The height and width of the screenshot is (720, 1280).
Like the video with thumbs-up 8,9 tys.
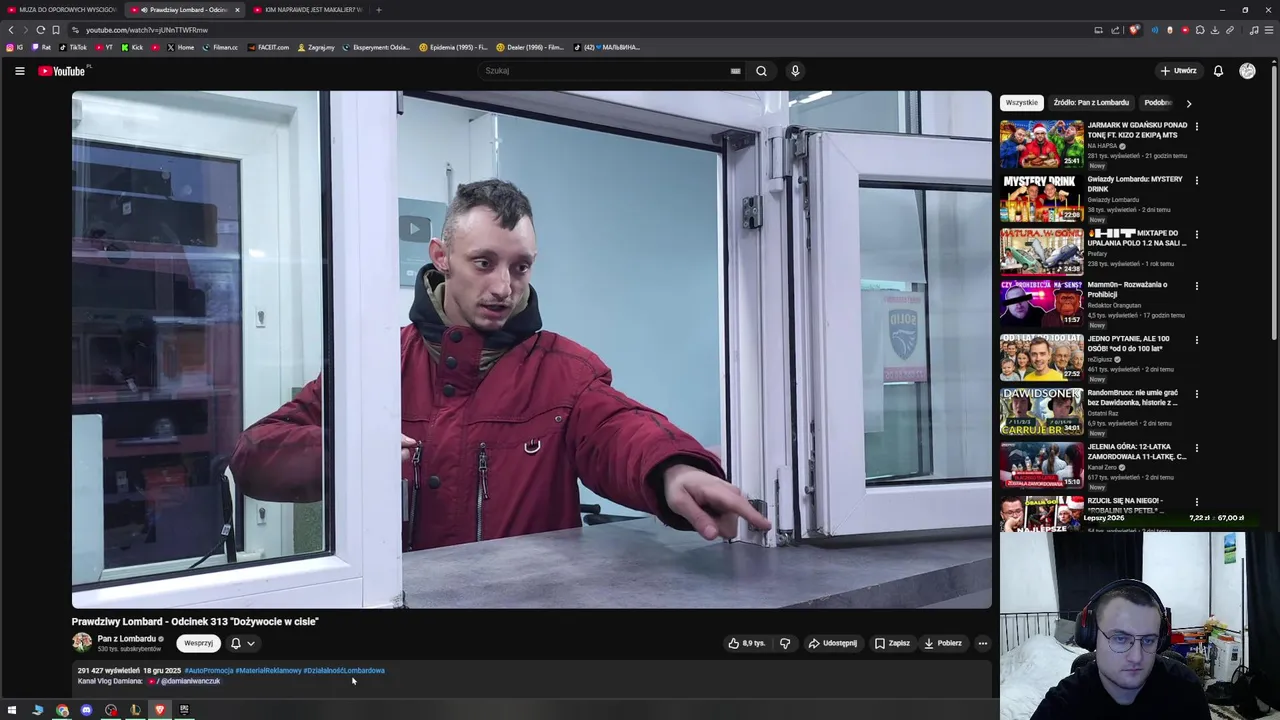pos(746,643)
